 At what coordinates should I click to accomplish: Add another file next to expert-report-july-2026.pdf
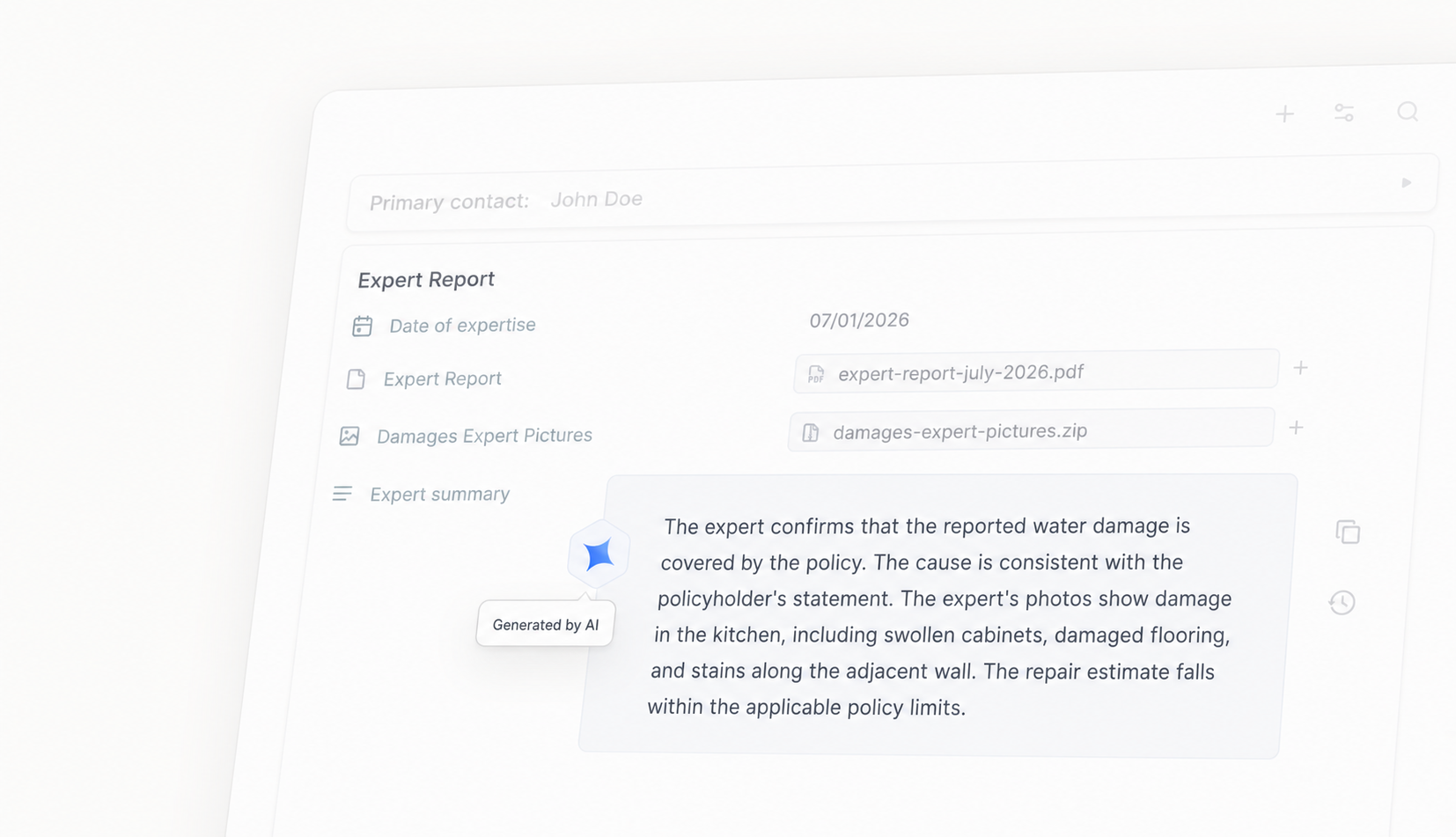pyautogui.click(x=1300, y=368)
